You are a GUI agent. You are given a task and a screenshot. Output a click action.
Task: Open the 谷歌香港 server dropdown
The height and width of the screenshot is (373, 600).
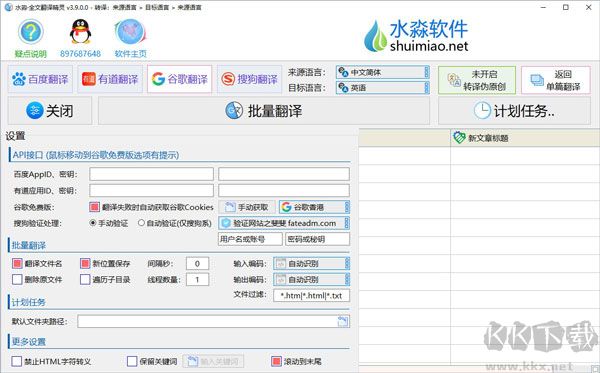314,207
